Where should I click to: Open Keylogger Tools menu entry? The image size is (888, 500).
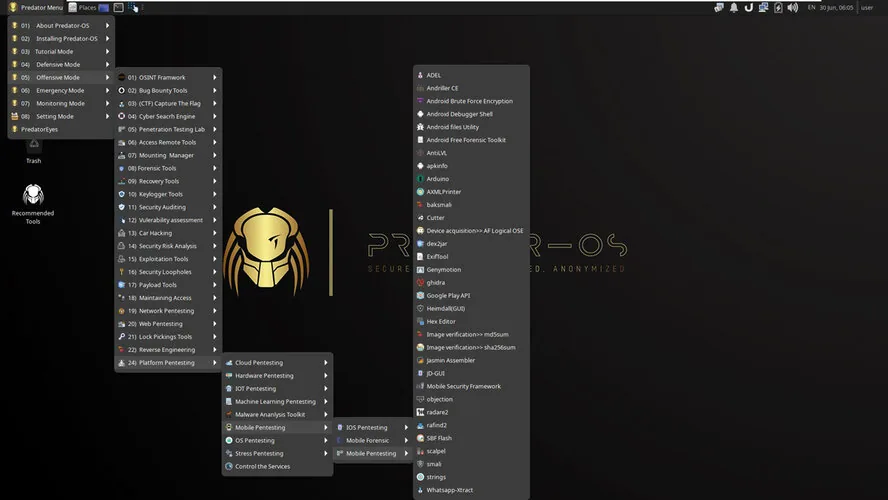pyautogui.click(x=168, y=194)
